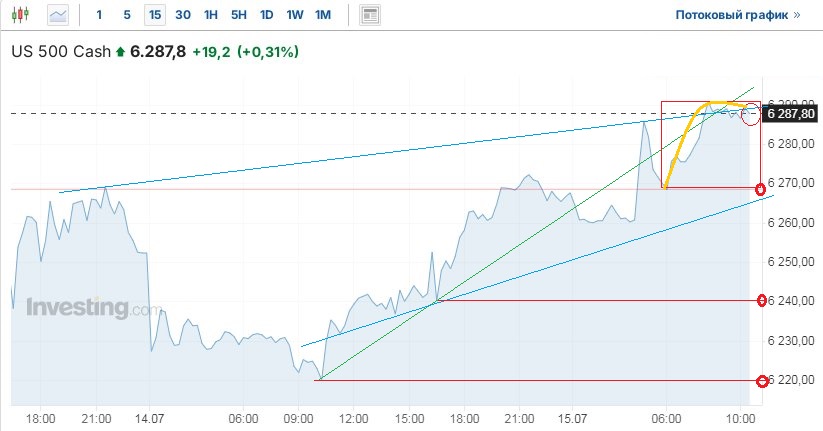Image resolution: width=823 pixels, height=431 pixels.
Task: Choose the 15 minute interval
Action: tap(154, 15)
